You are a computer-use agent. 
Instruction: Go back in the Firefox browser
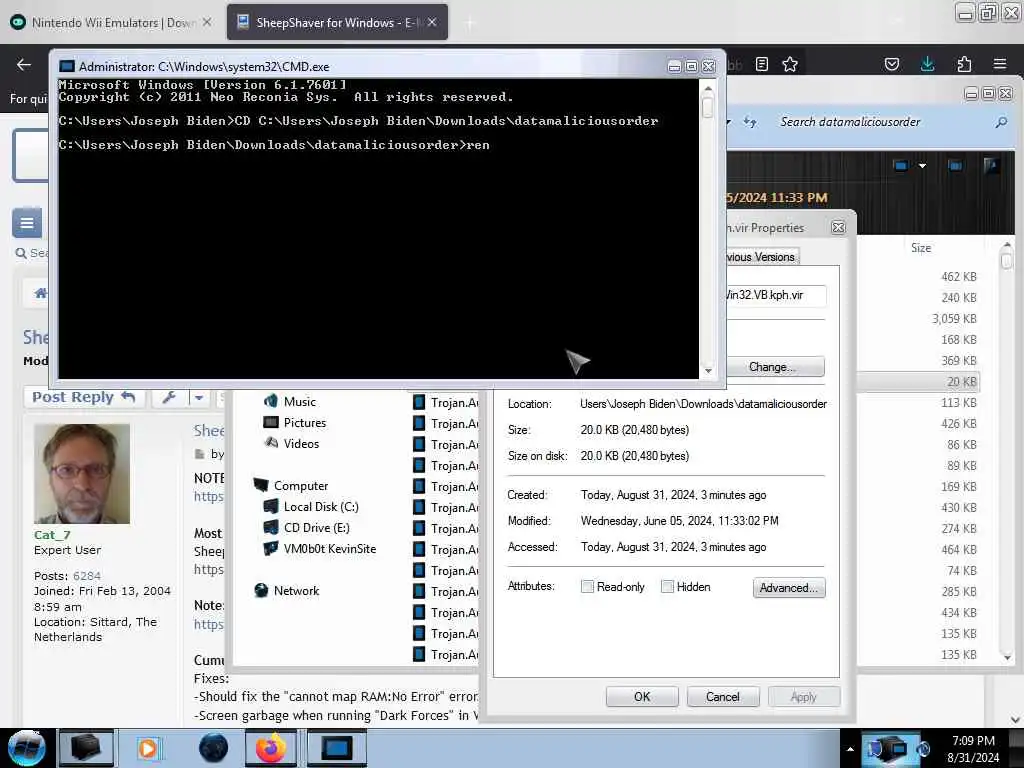(24, 64)
